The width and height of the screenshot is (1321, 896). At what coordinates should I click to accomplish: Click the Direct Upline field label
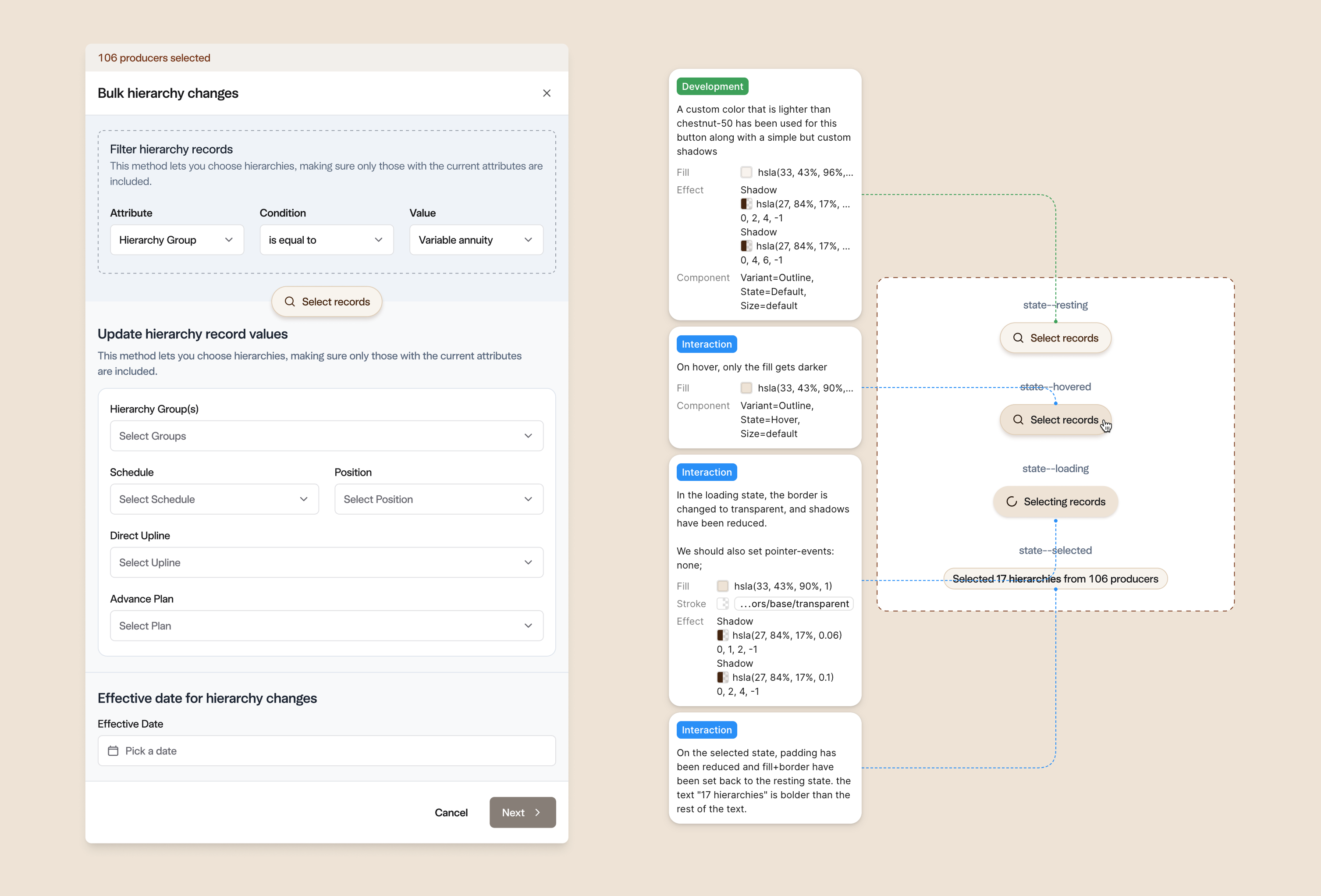[x=140, y=536]
